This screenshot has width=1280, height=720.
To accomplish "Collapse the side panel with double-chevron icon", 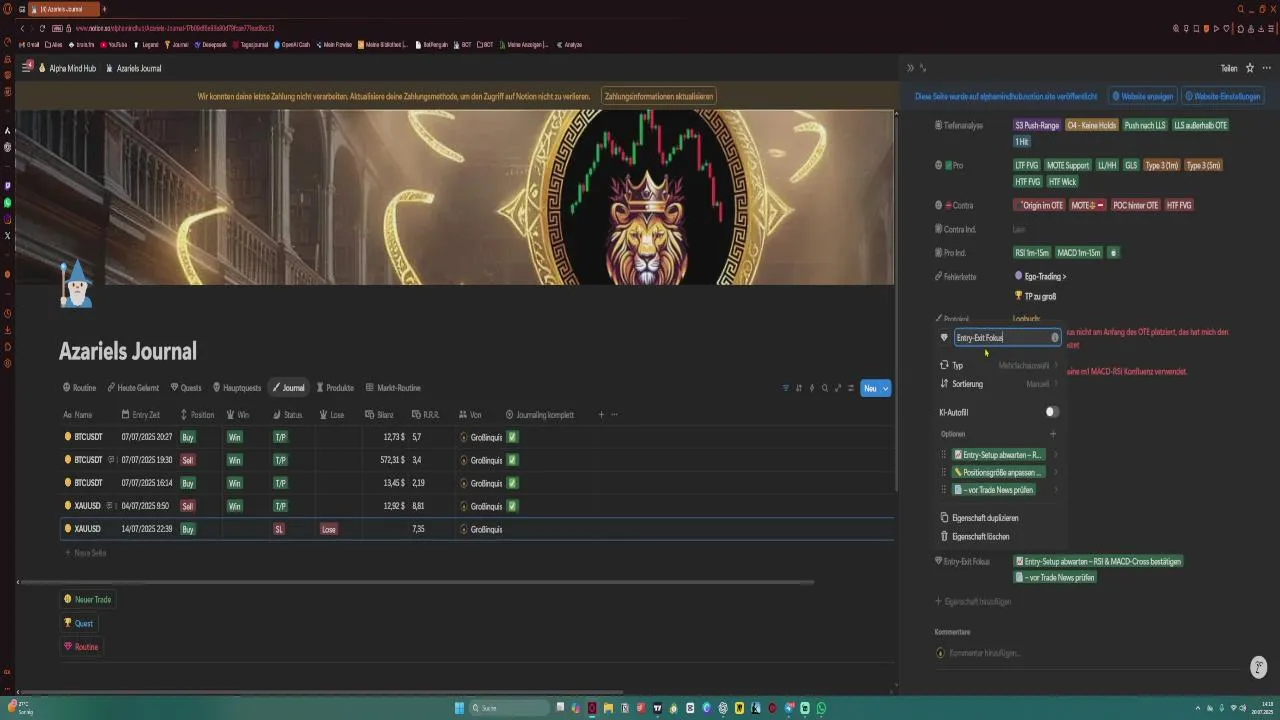I will pos(910,68).
